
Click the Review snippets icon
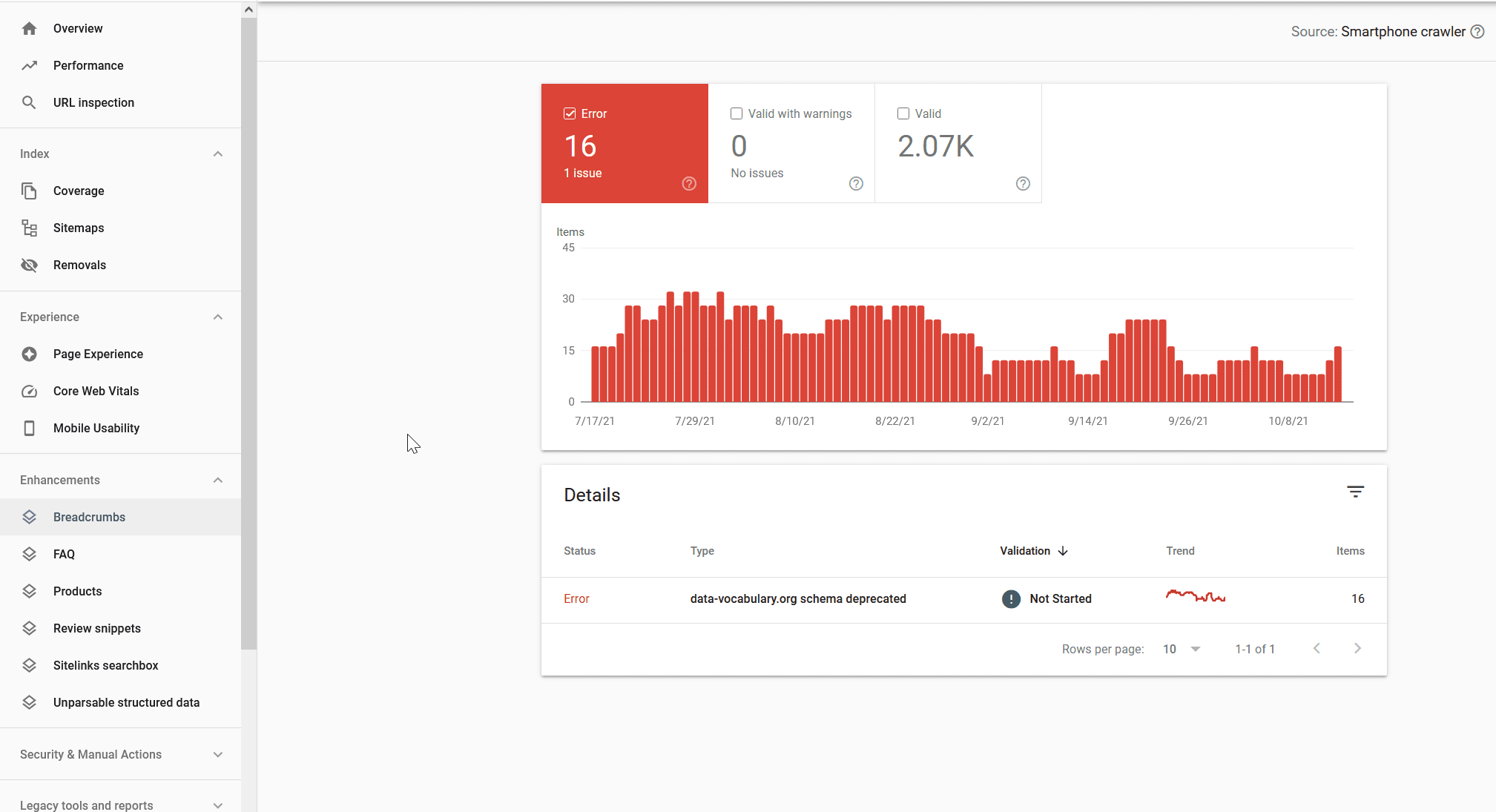[x=29, y=628]
